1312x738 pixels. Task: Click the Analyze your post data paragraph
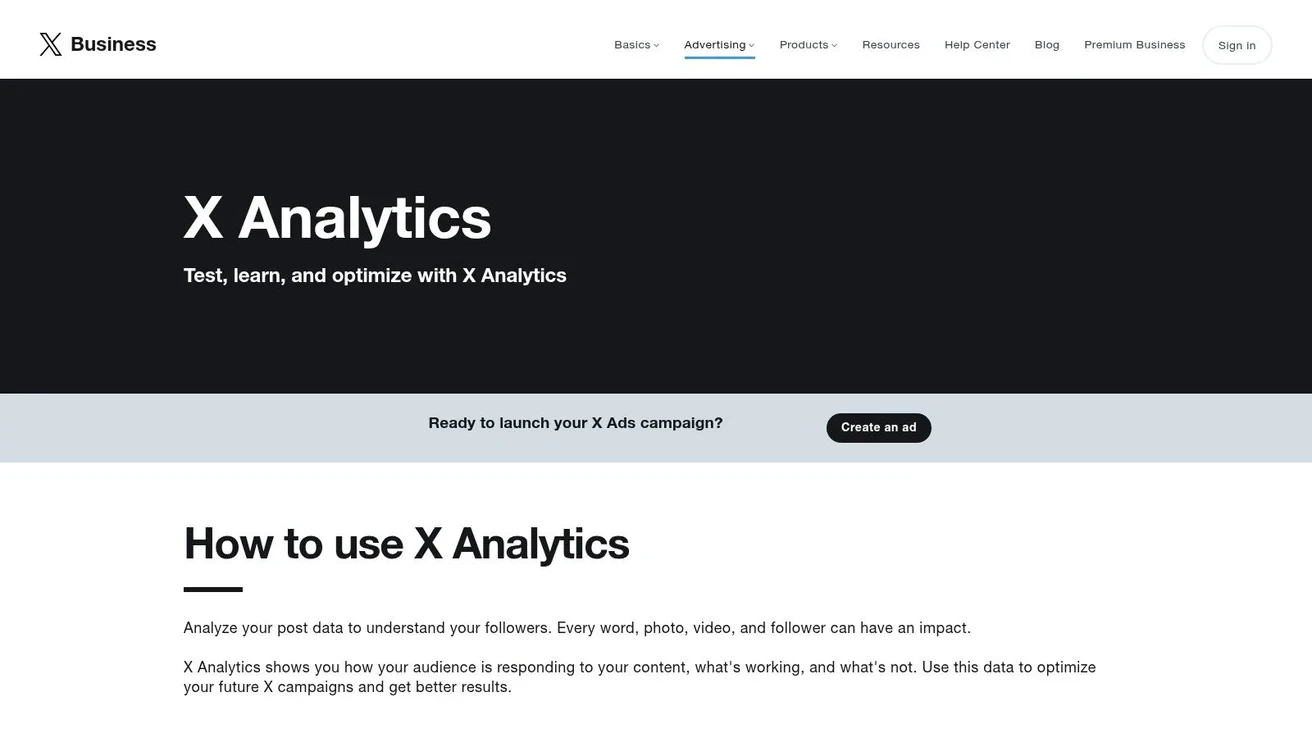point(577,628)
